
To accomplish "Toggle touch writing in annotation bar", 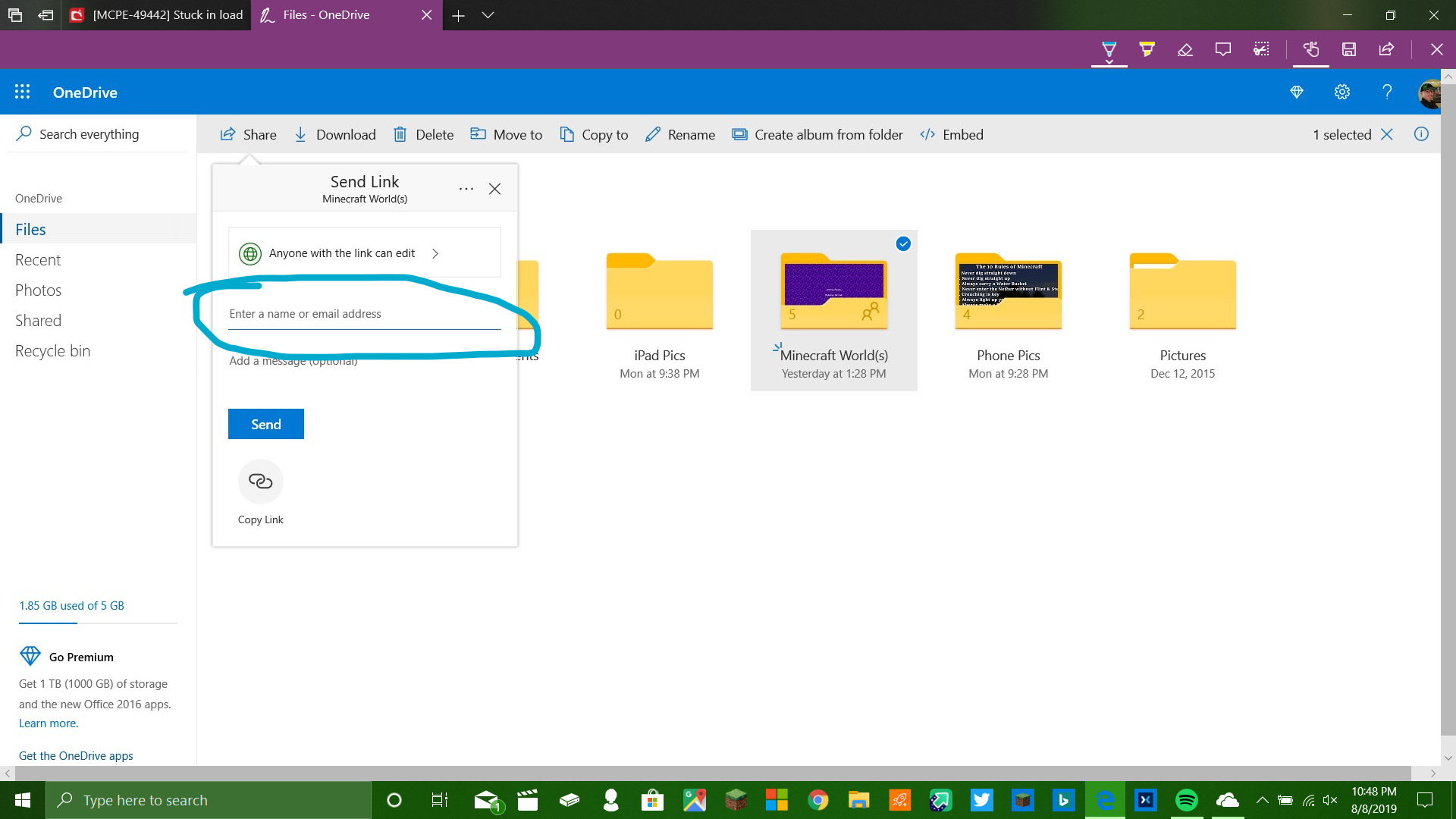I will pyautogui.click(x=1310, y=50).
